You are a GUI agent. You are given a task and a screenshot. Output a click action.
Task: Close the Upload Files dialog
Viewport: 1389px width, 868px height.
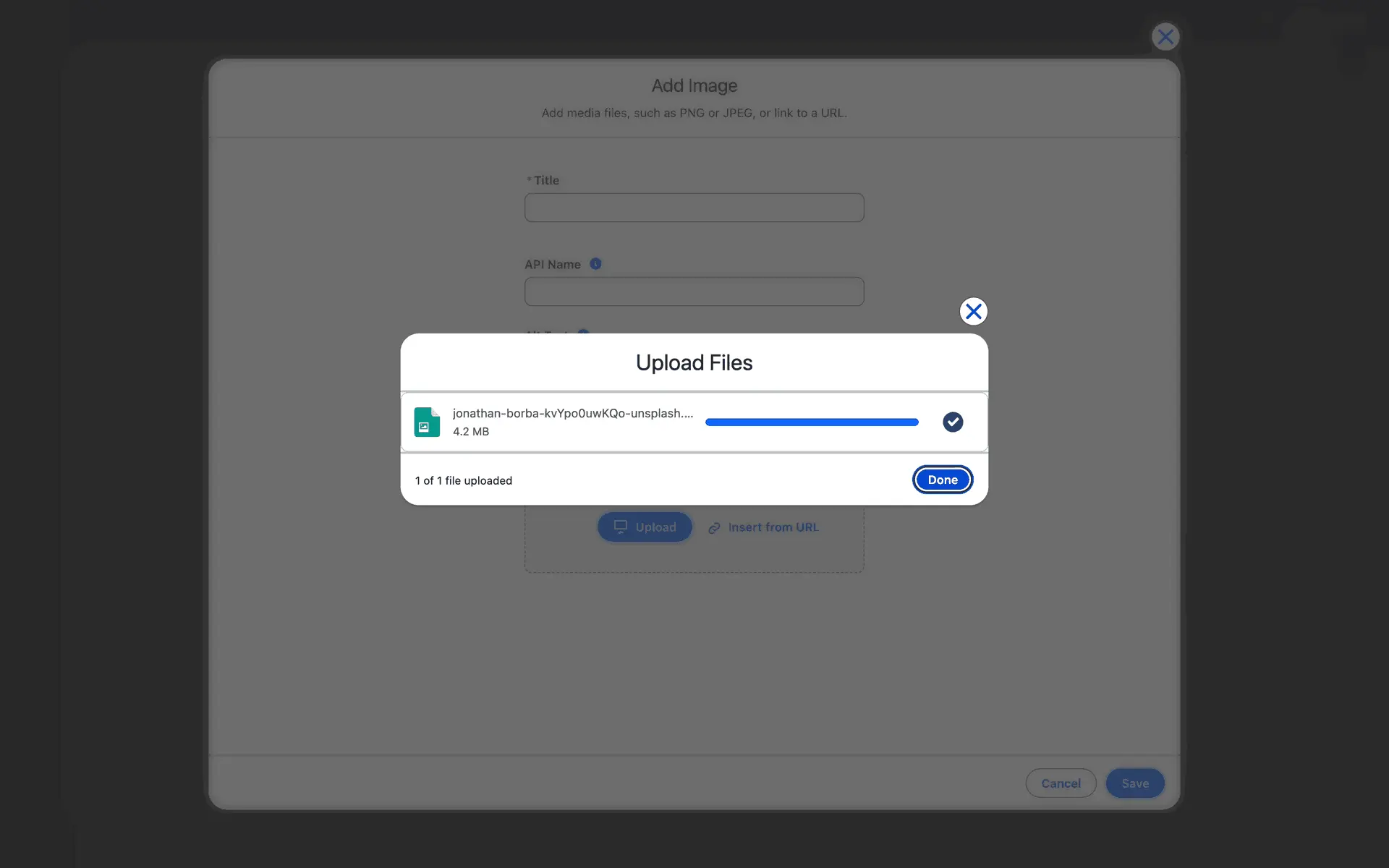973,312
